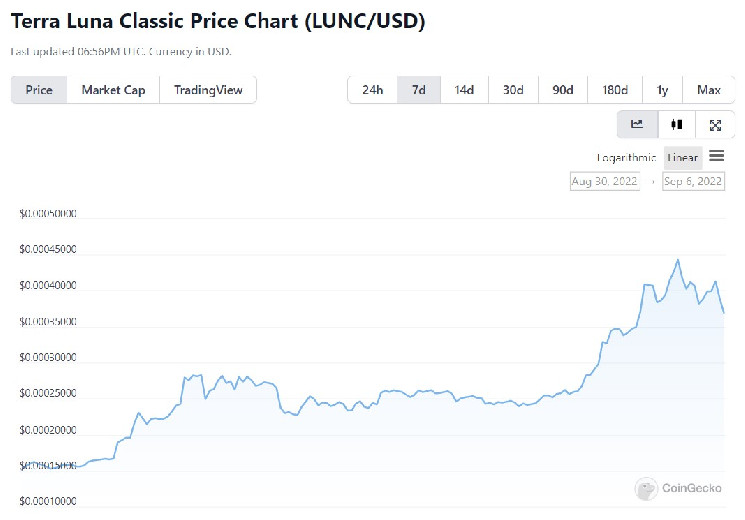Viewport: 745px width, 520px height.
Task: Switch to candlestick chart icon
Action: tap(677, 125)
